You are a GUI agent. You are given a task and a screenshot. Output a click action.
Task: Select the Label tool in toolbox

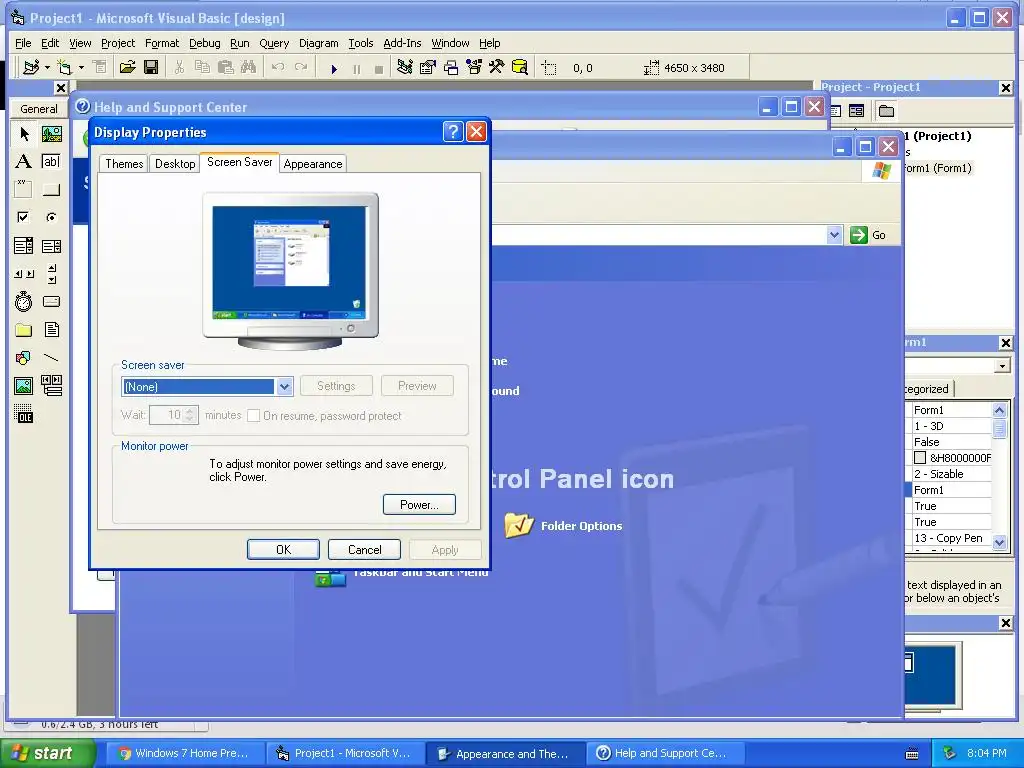click(24, 161)
